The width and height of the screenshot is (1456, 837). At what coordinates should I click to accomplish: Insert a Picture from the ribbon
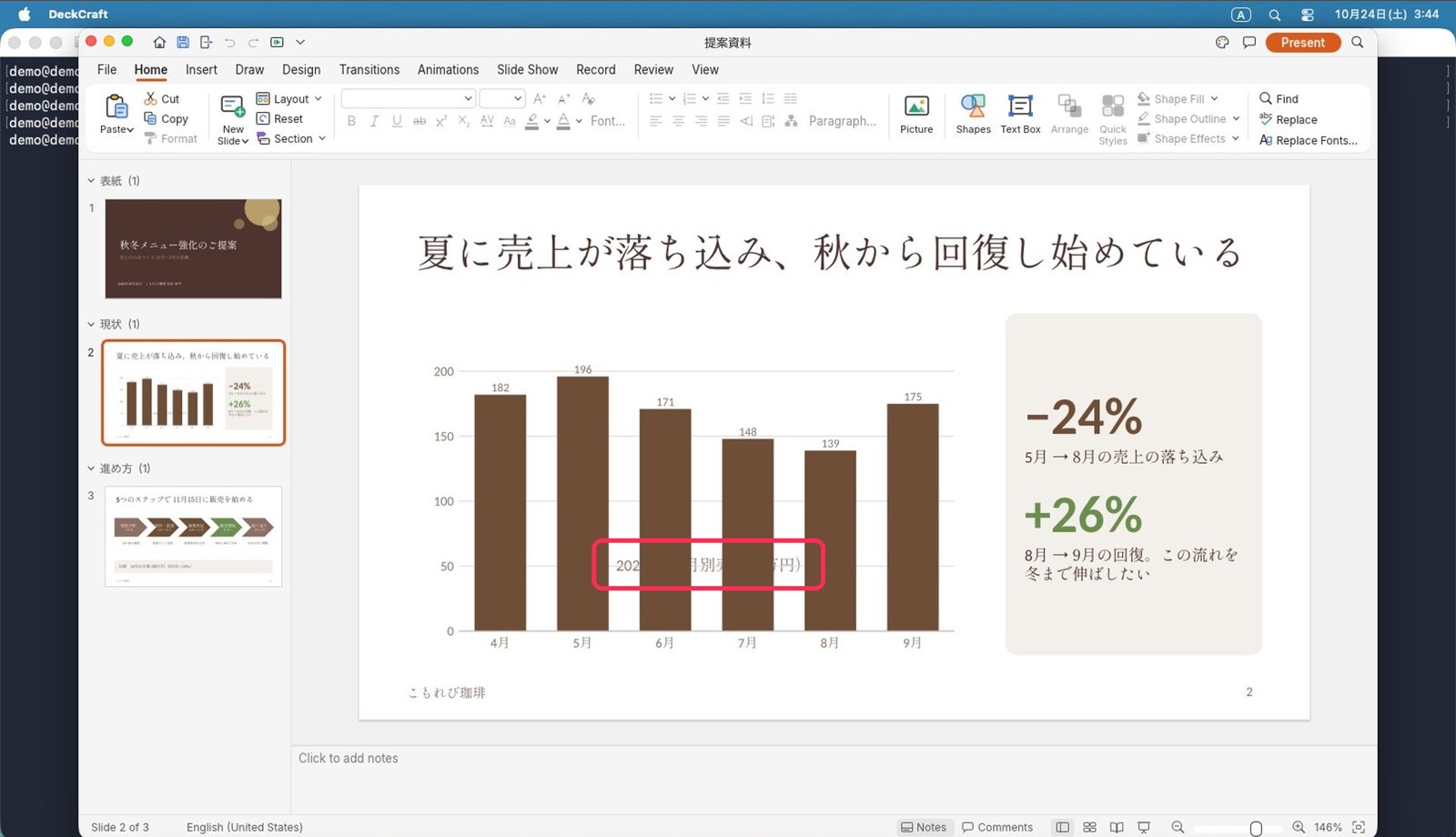click(x=916, y=115)
